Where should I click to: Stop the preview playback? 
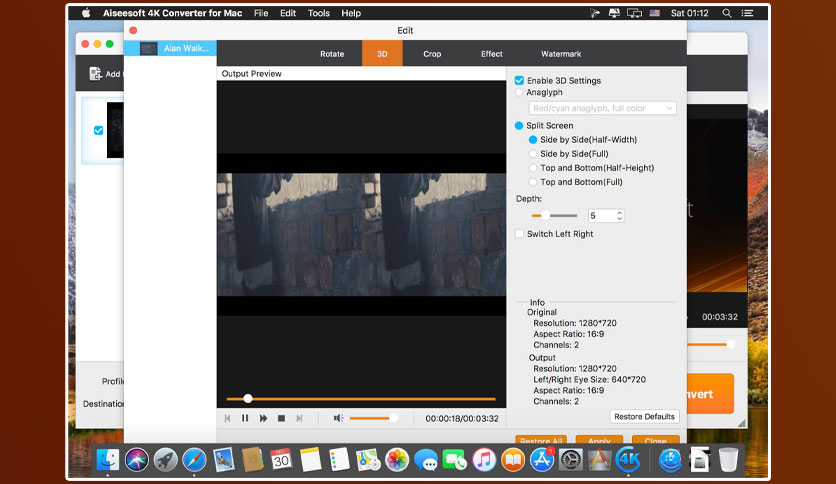282,418
